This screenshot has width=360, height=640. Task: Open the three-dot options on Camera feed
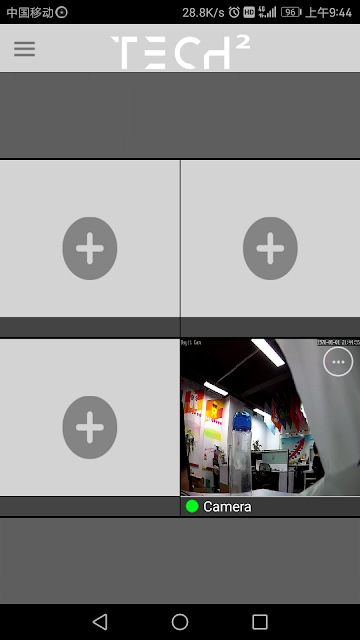click(338, 362)
